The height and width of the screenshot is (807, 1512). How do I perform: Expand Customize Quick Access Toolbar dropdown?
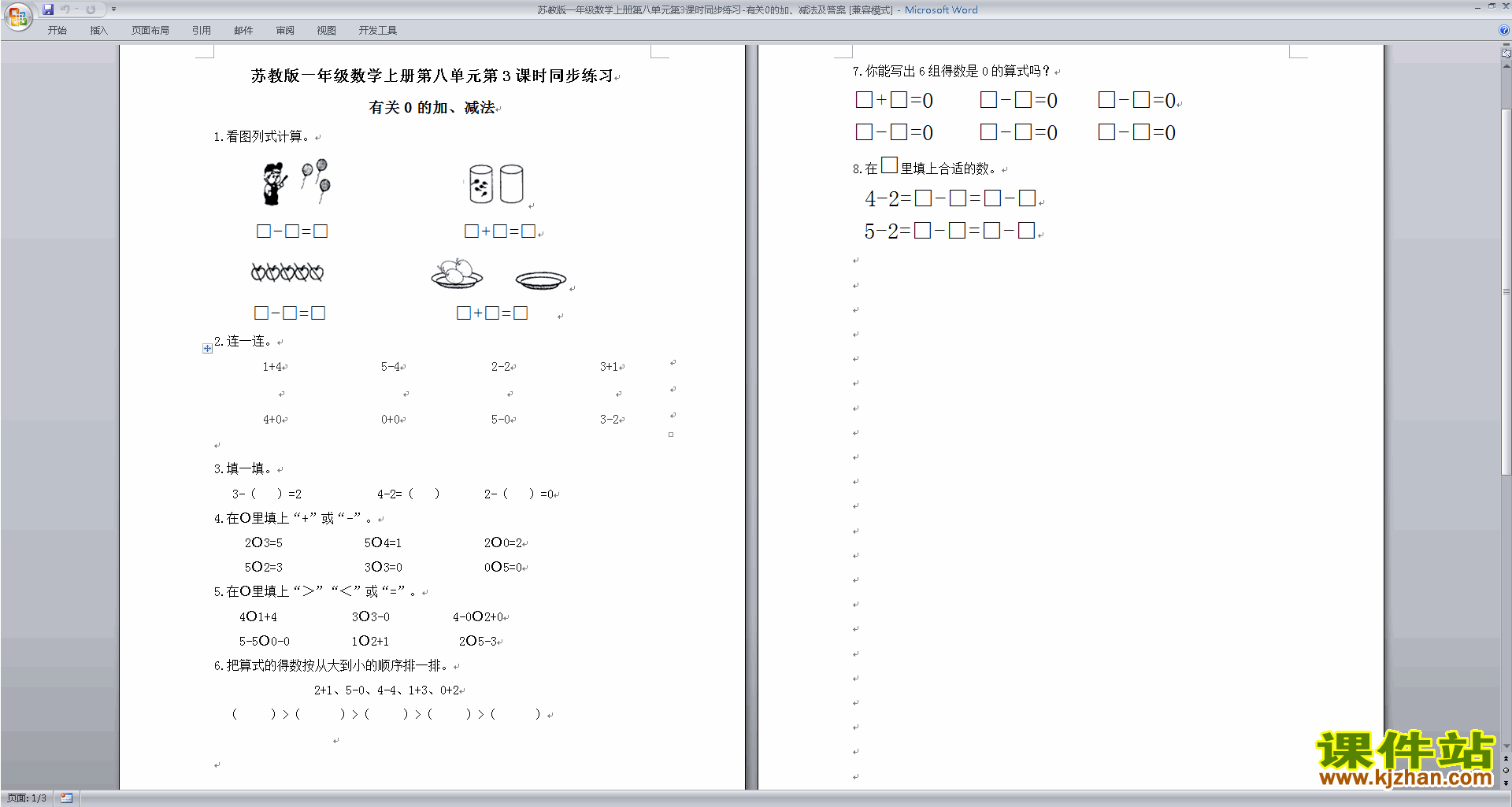pos(113,9)
